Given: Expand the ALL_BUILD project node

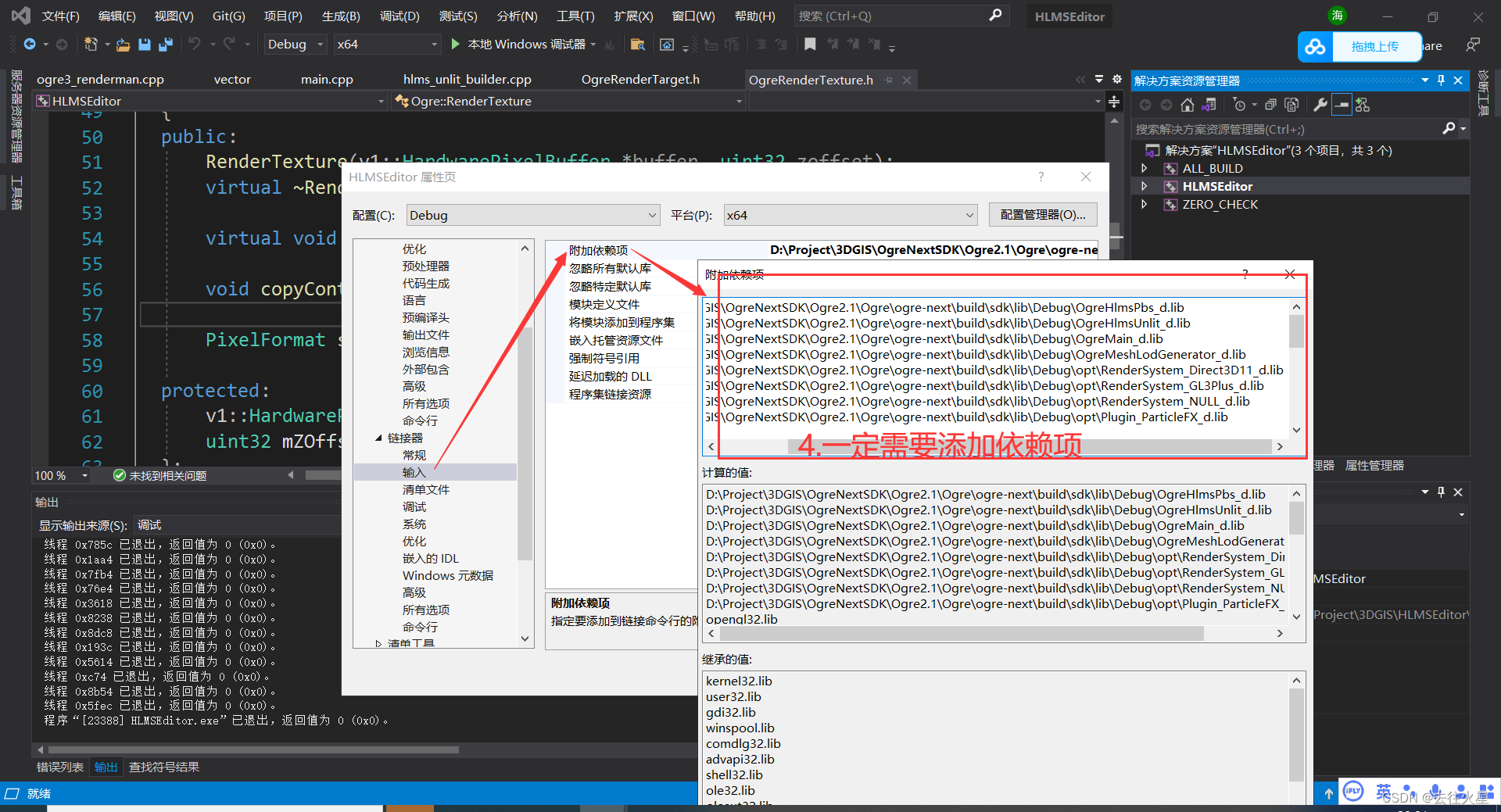Looking at the screenshot, I should (1145, 168).
